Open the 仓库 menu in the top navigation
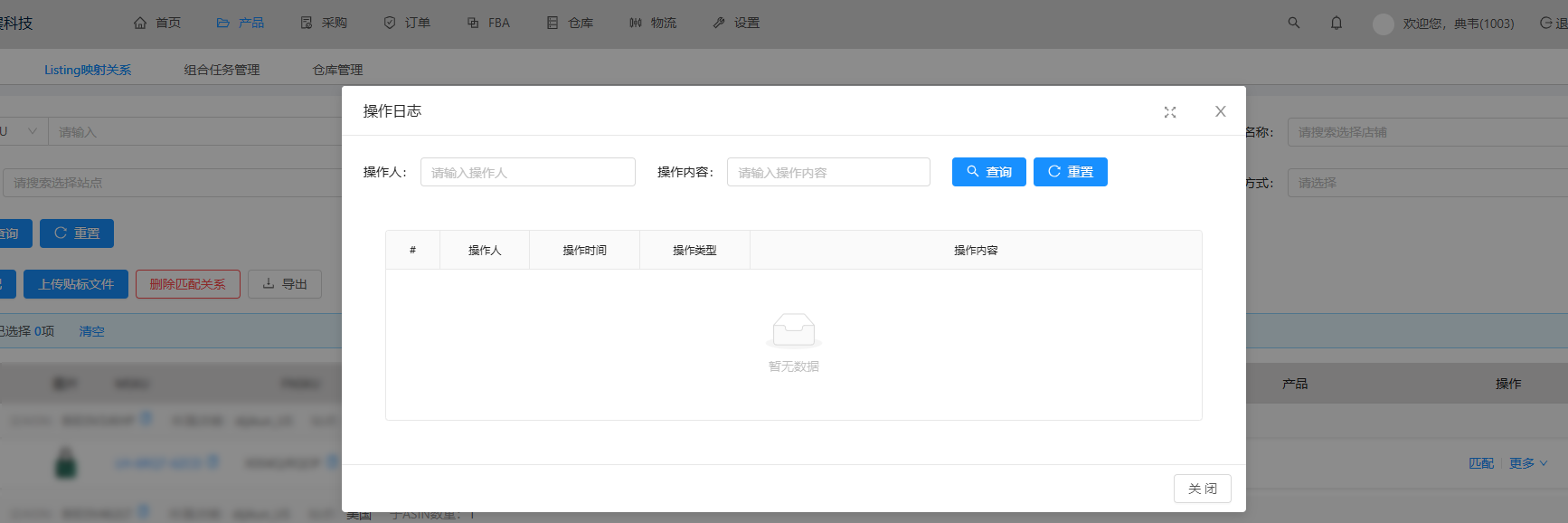Viewport: 1568px width, 523px height. 570,23
